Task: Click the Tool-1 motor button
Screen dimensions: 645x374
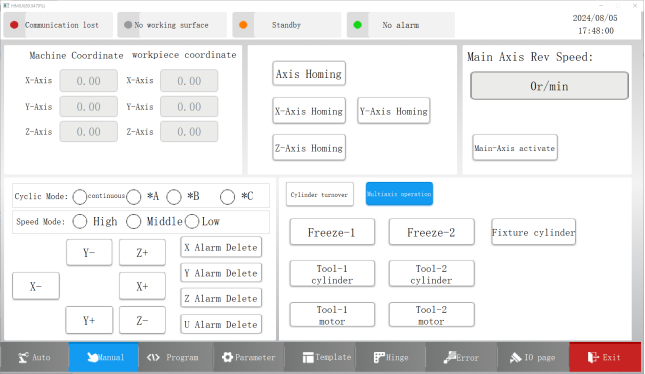Action: (332, 315)
